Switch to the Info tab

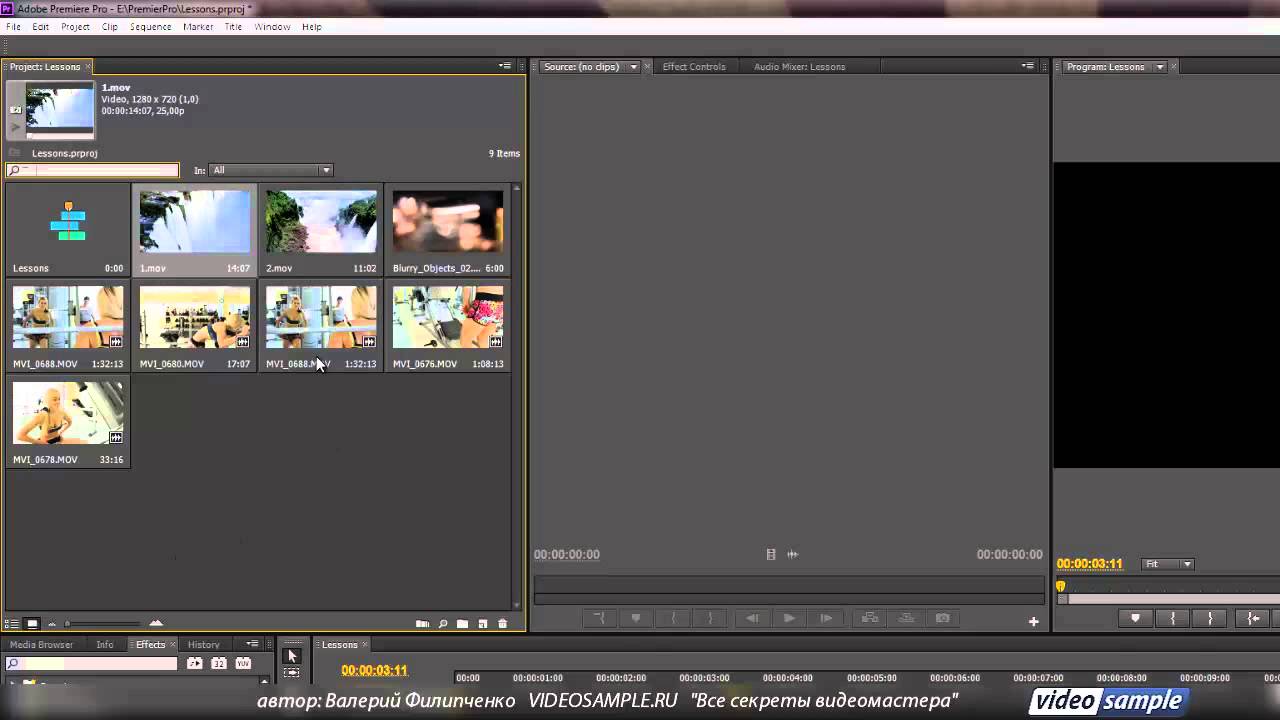click(105, 645)
